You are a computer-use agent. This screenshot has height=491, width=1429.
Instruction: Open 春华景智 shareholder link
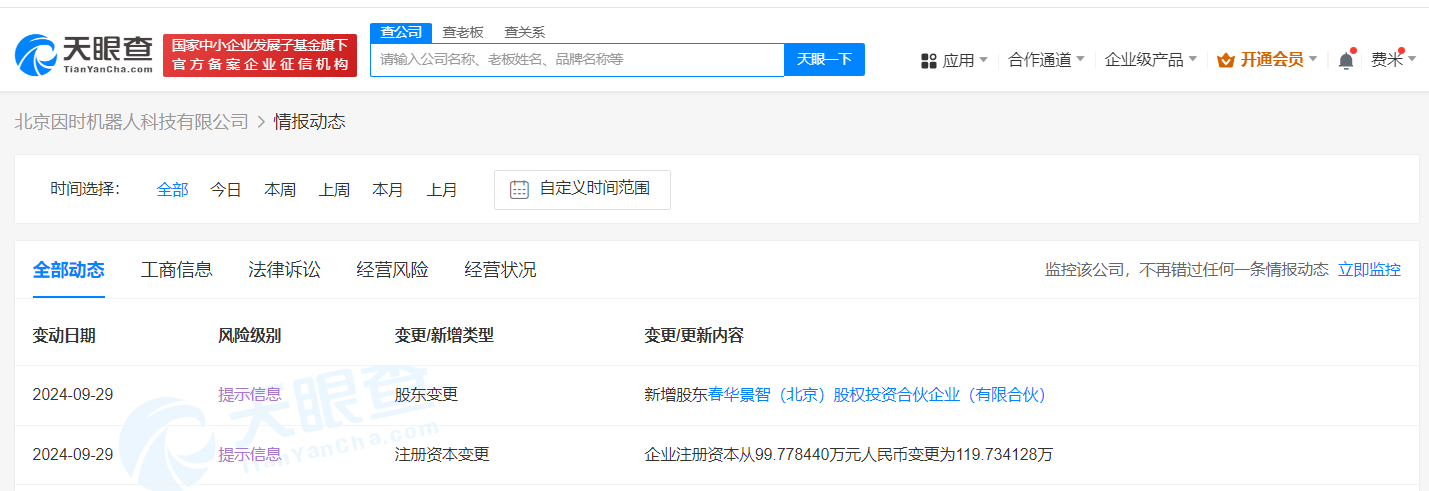[x=877, y=395]
